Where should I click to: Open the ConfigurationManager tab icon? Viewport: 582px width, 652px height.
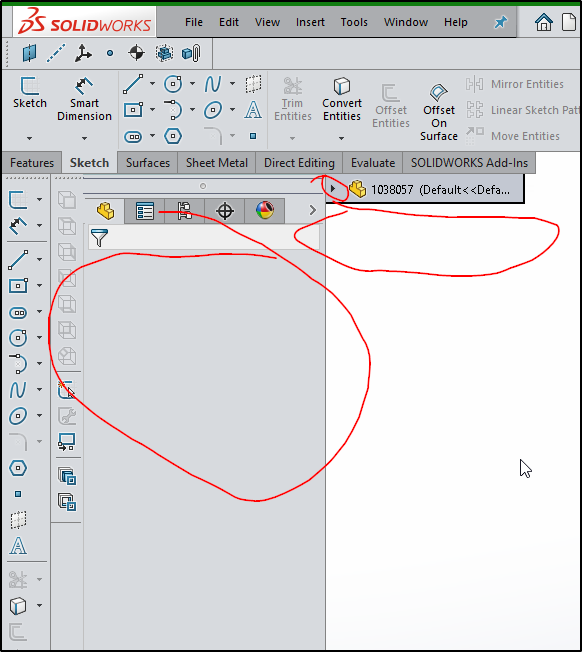click(x=185, y=211)
